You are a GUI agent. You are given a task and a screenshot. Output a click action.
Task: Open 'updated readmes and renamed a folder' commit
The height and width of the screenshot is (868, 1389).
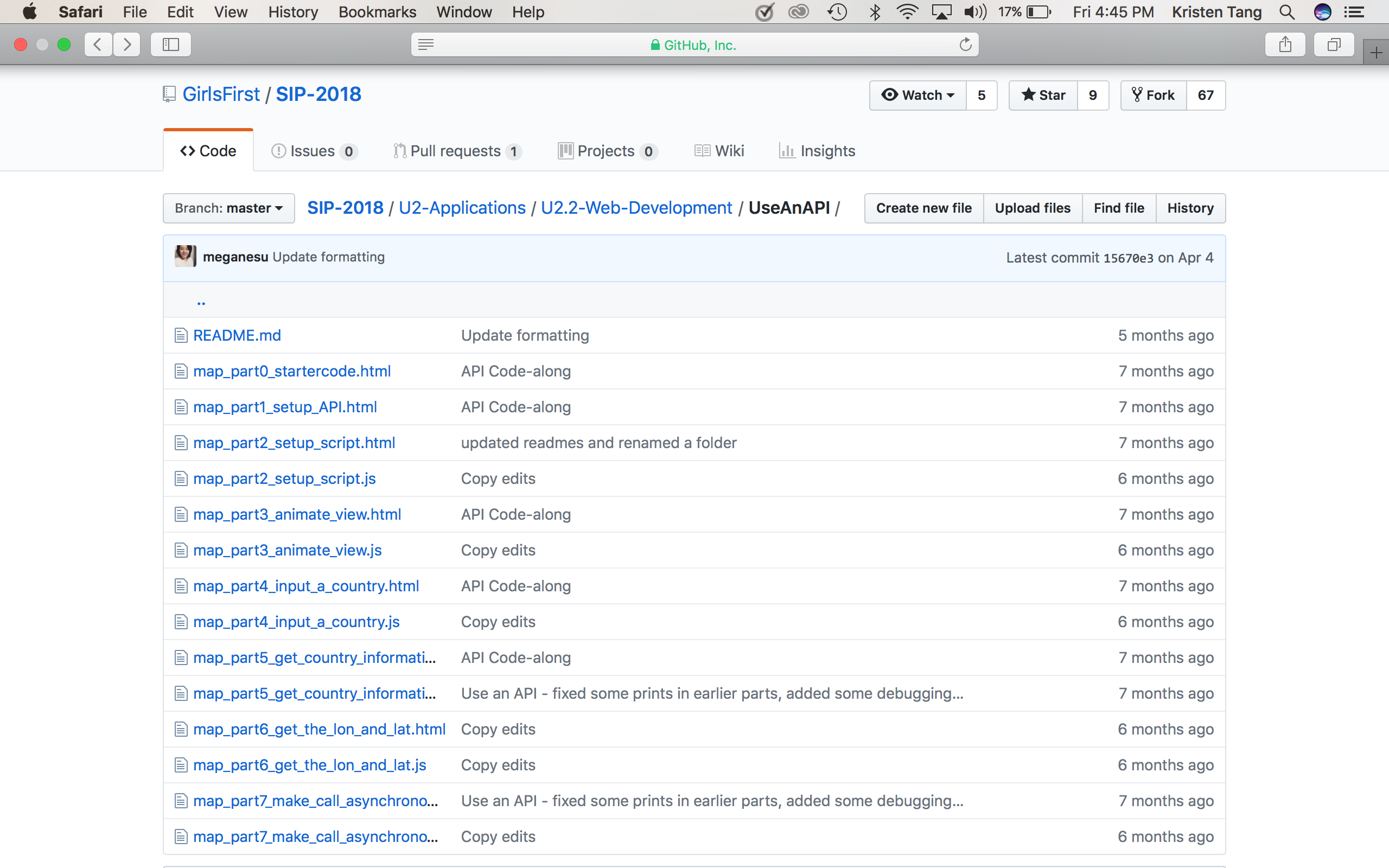(x=598, y=443)
